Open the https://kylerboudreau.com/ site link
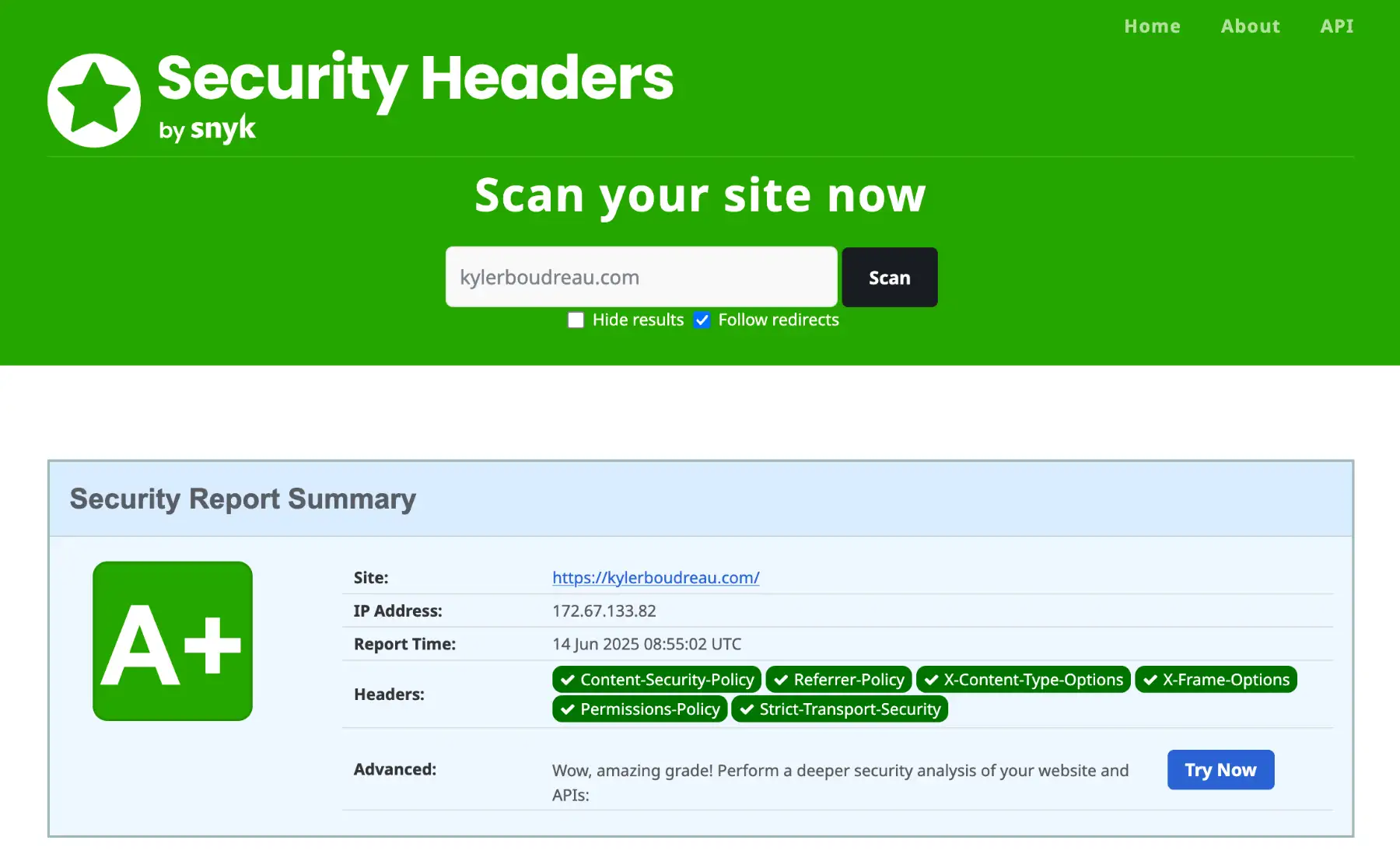 [656, 578]
